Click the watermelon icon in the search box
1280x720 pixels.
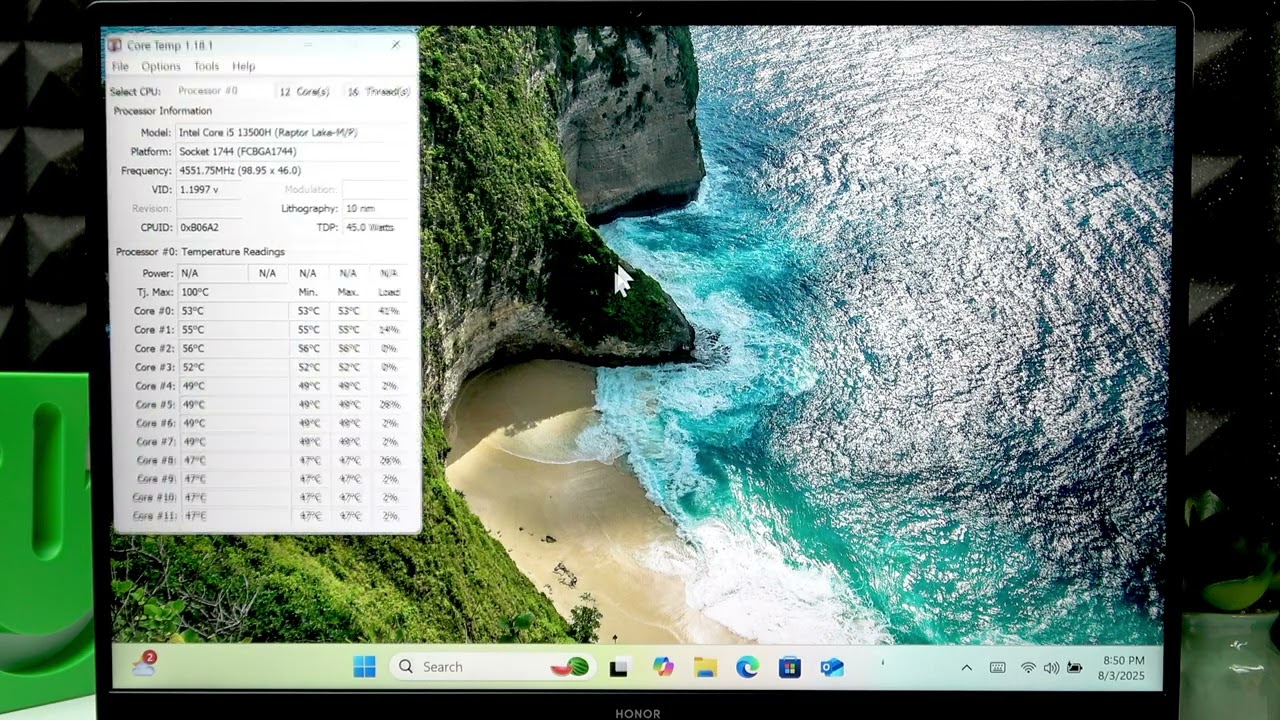(570, 667)
